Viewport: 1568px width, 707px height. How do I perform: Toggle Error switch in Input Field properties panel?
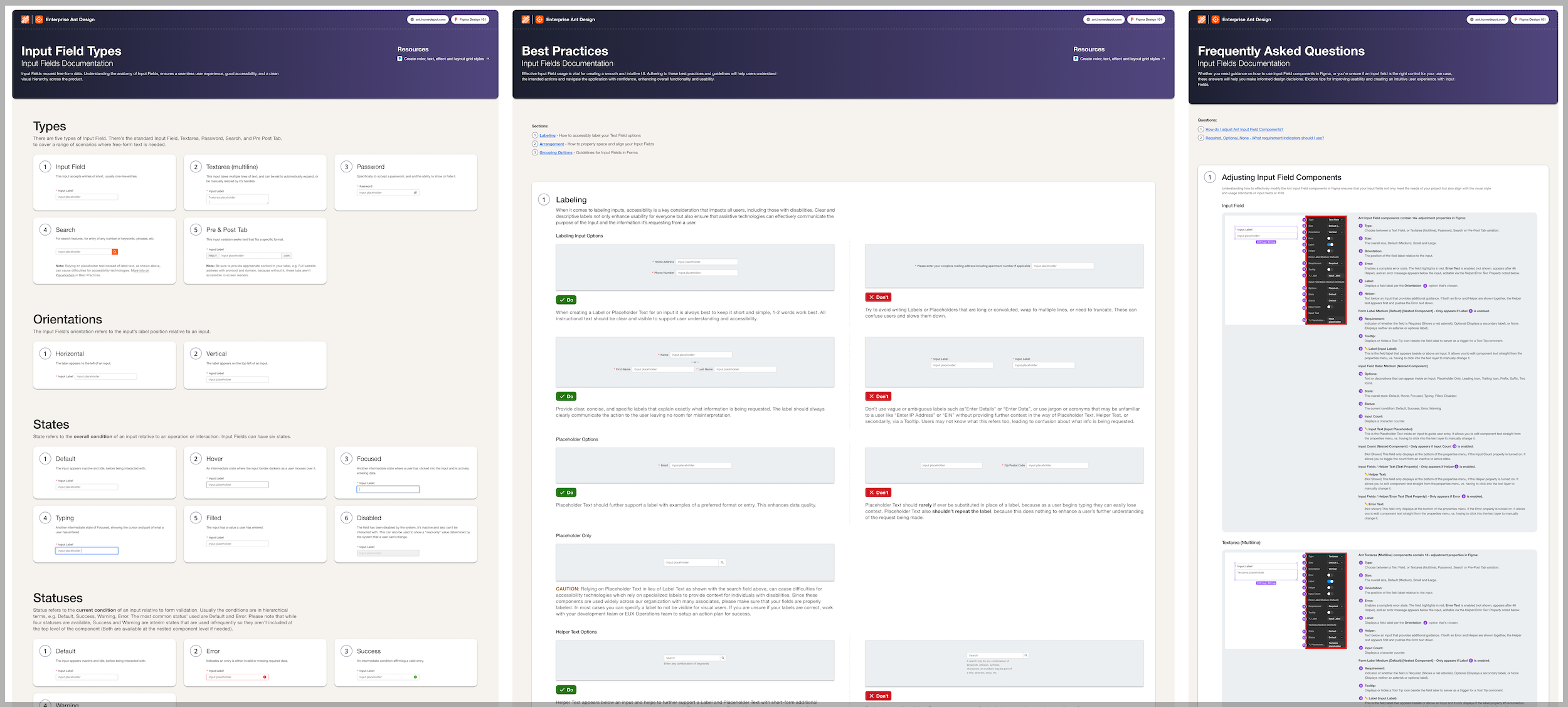coord(1330,238)
